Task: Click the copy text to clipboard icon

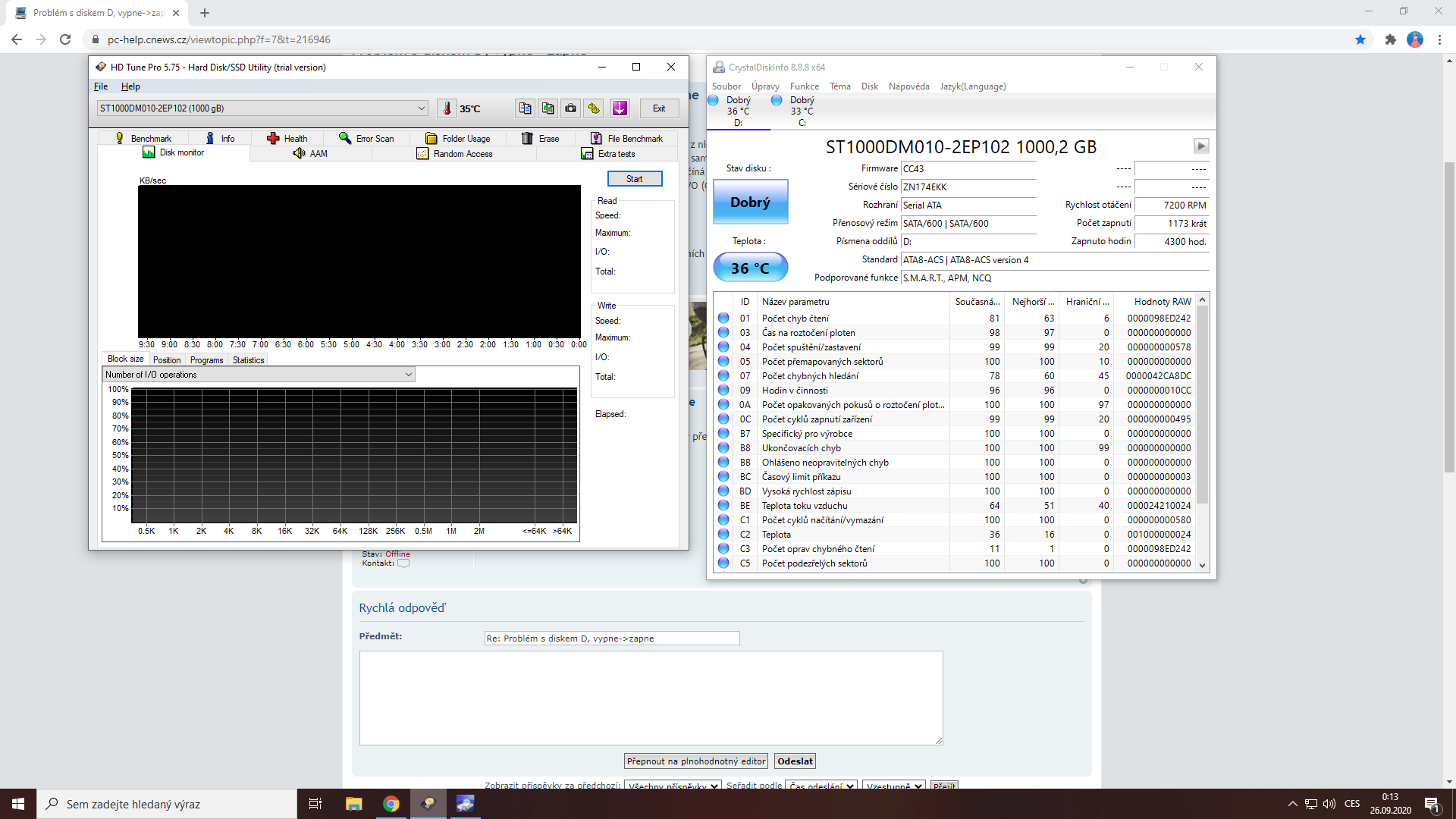Action: tap(525, 108)
